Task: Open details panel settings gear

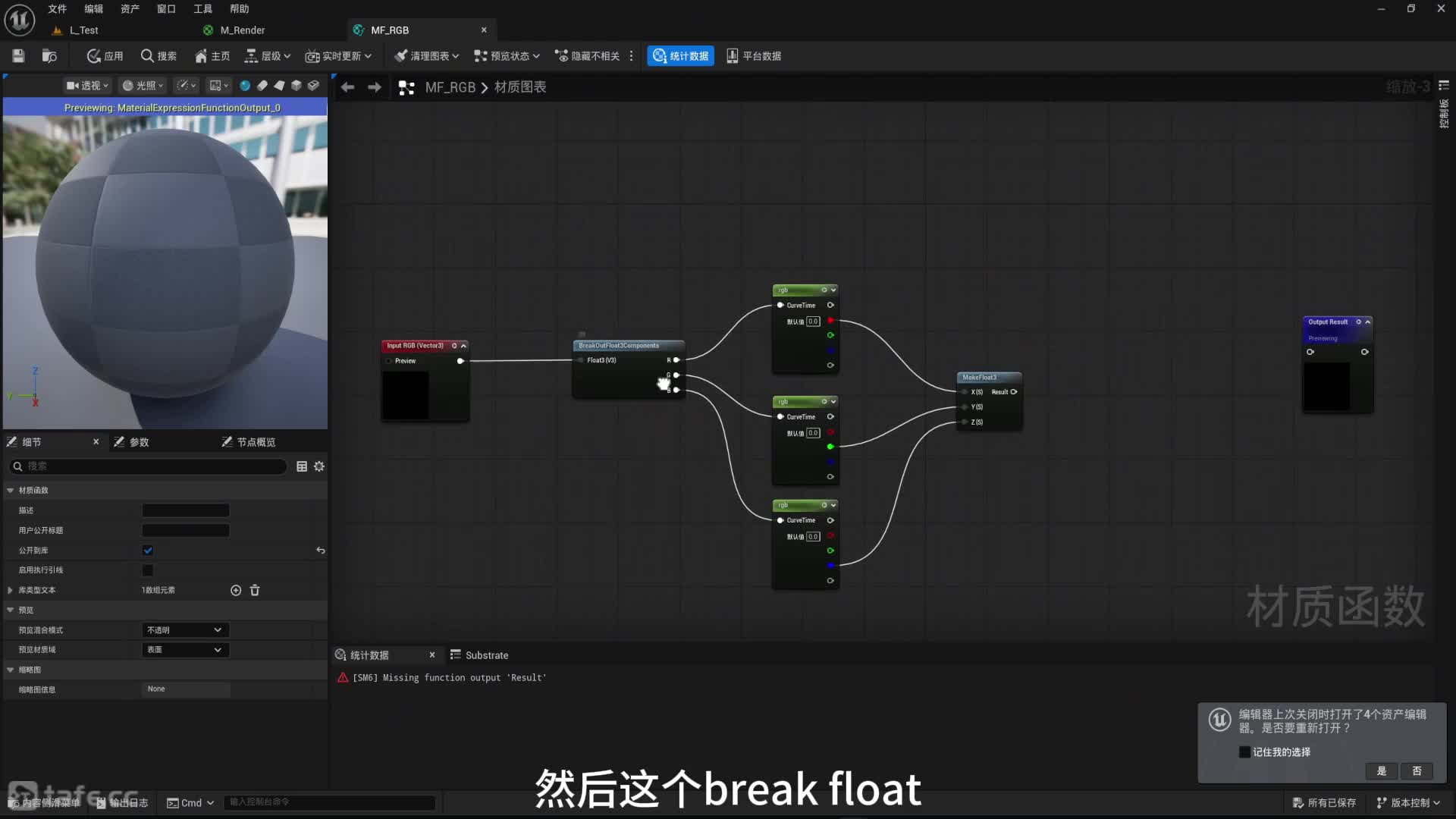Action: 319,466
